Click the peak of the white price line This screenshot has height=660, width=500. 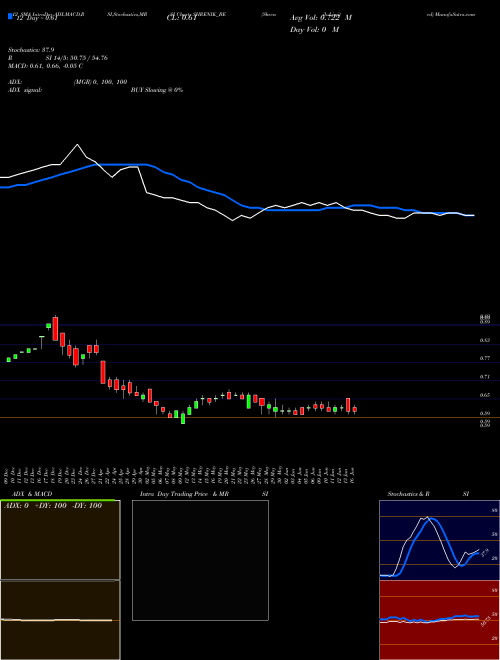tap(77, 145)
